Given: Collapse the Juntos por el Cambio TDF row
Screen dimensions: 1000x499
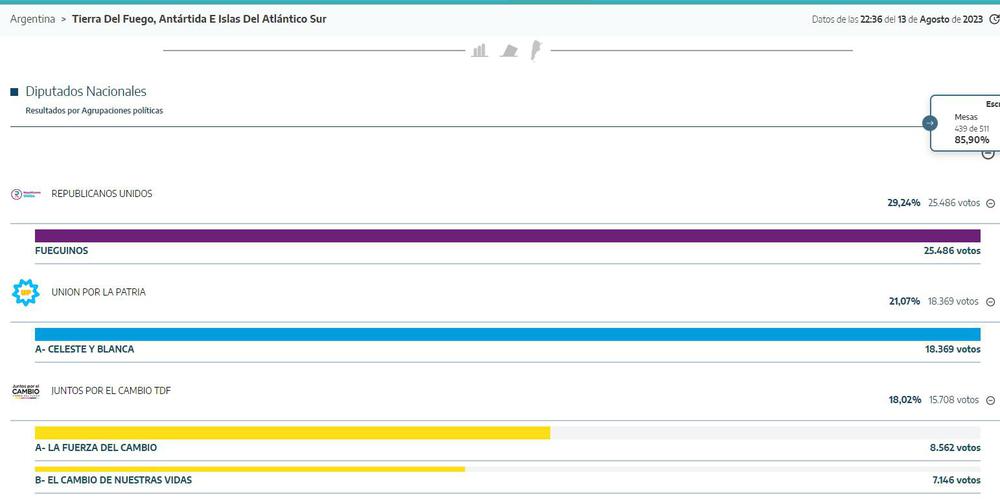Looking at the screenshot, I should coord(990,400).
